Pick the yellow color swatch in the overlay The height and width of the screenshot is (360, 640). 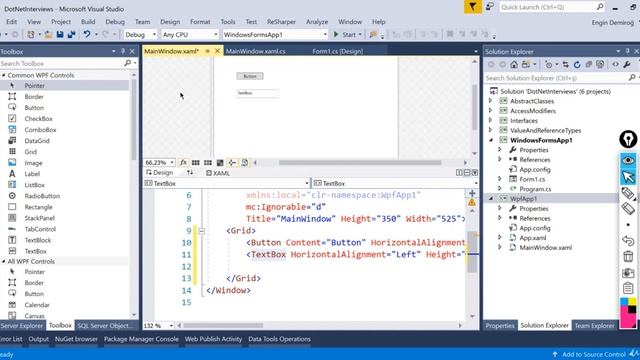[632, 302]
